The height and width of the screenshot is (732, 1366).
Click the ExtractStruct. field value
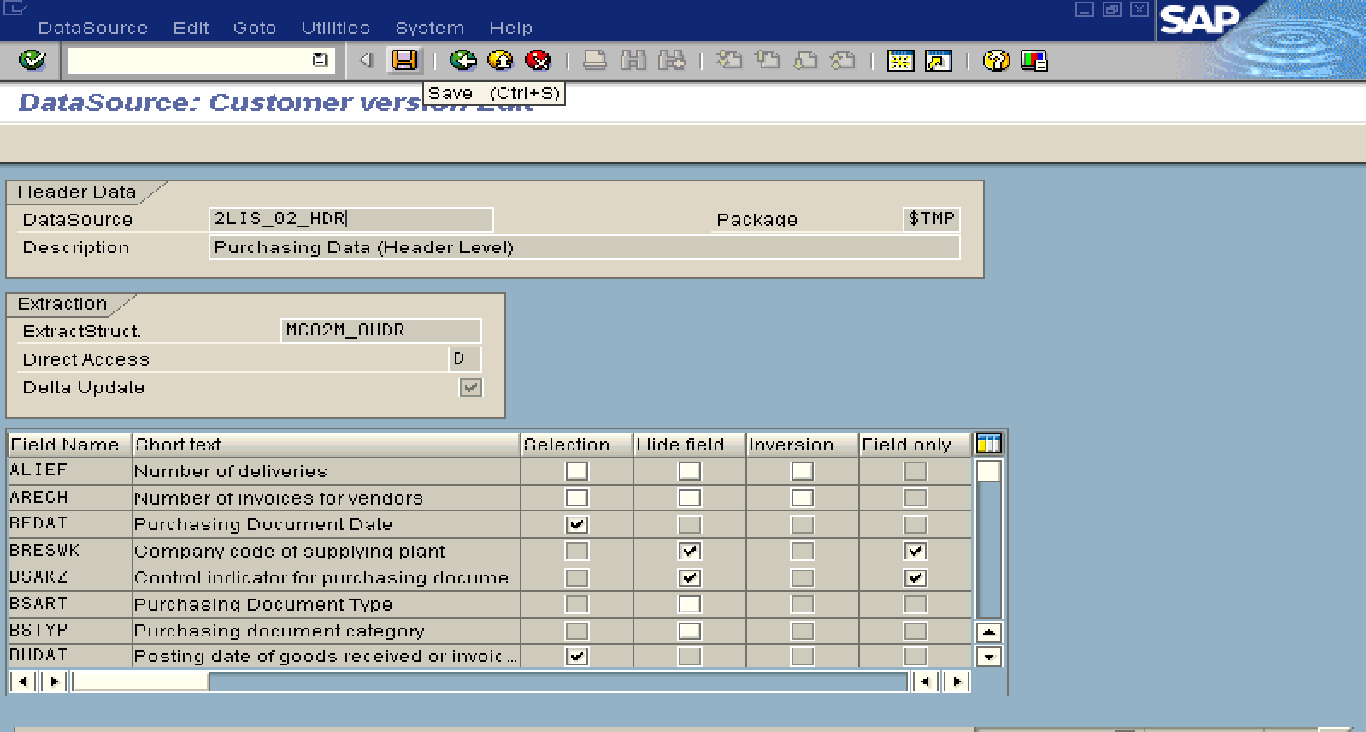click(x=381, y=331)
